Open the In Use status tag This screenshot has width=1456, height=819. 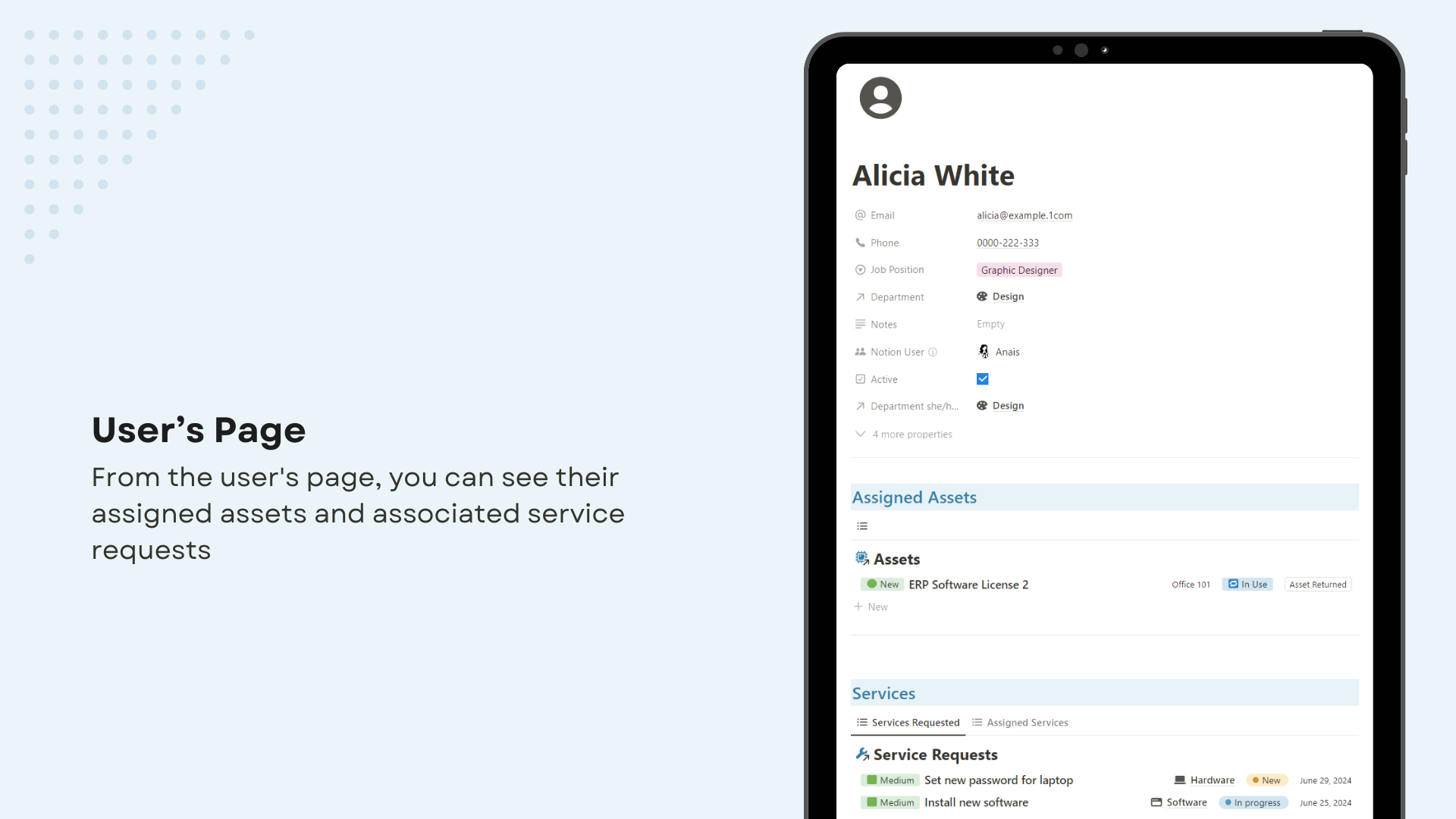1247,585
